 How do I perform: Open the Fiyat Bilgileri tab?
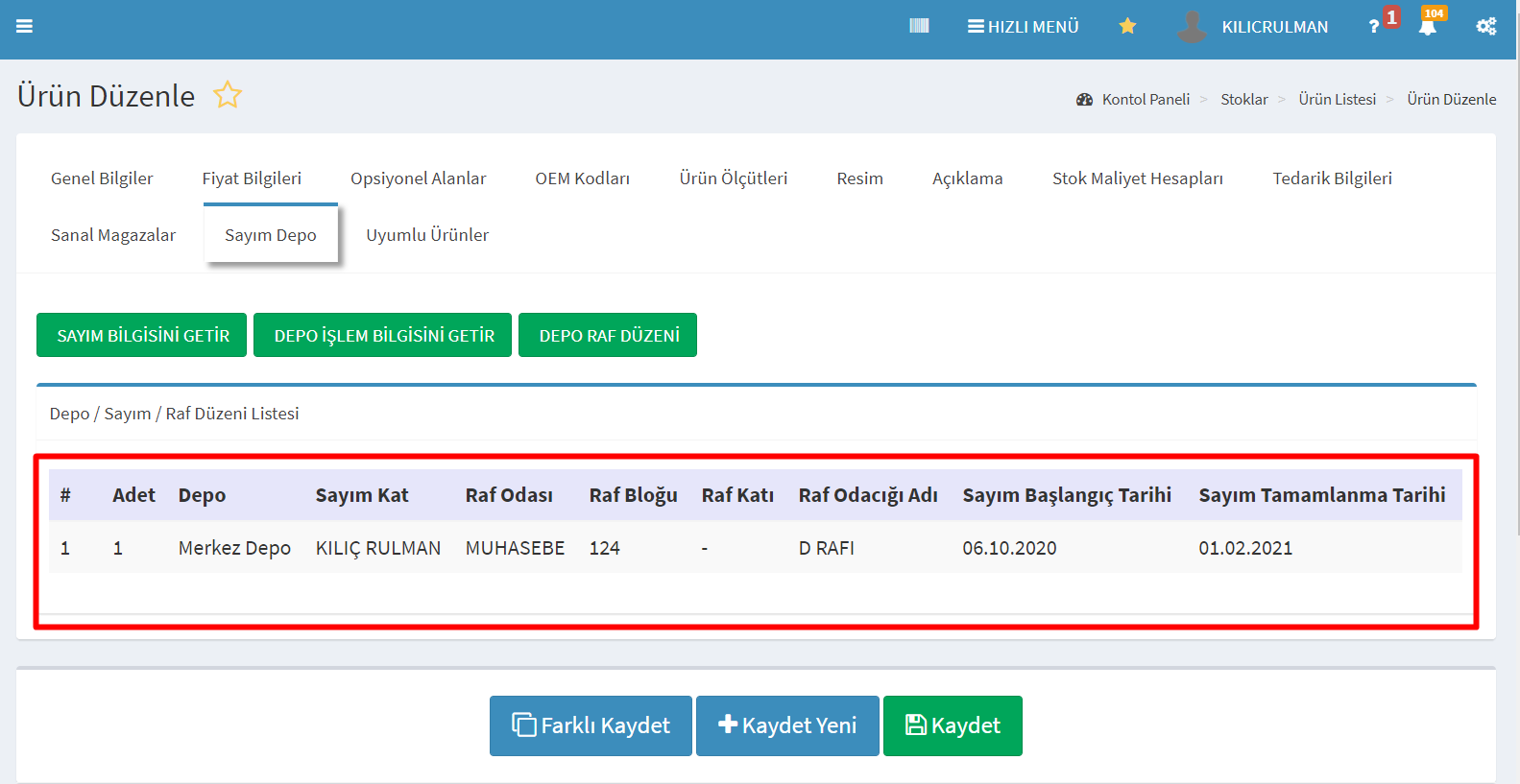252,178
